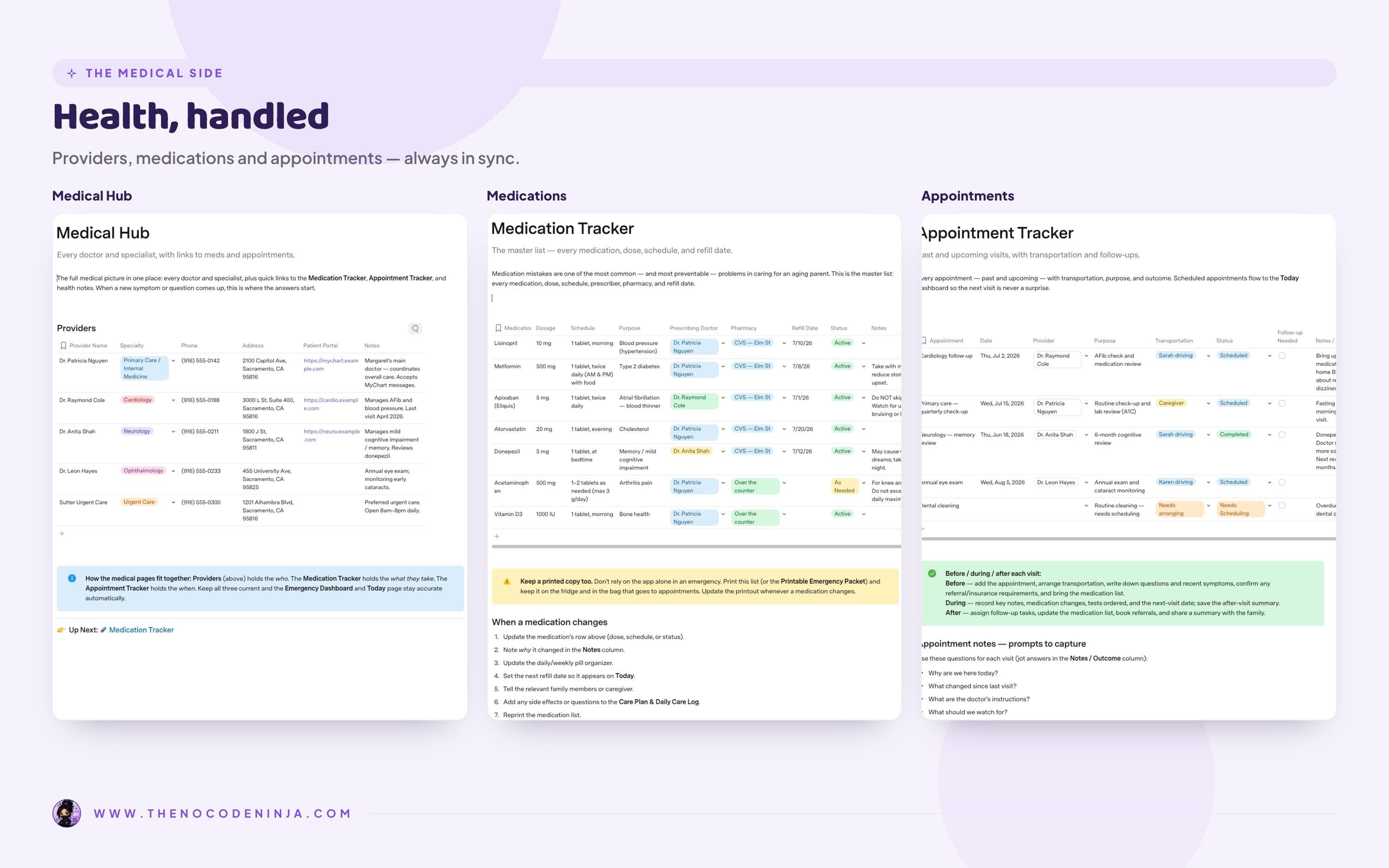Click the Transportation column header

pos(1174,341)
